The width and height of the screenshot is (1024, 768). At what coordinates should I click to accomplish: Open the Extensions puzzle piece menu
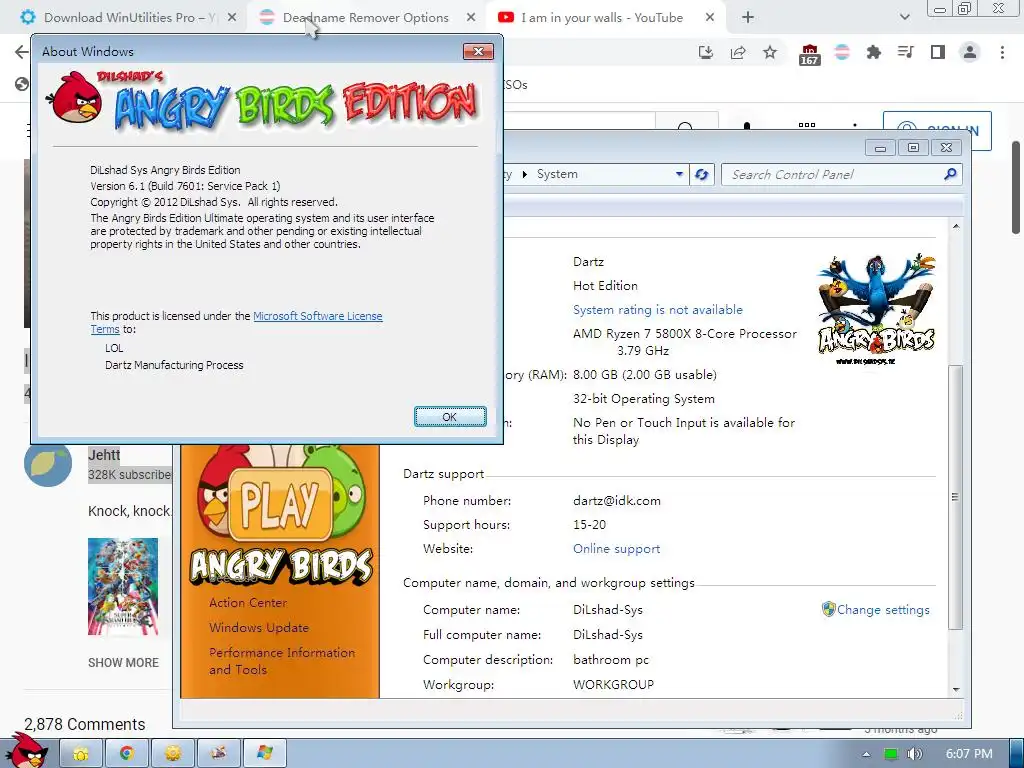click(874, 52)
